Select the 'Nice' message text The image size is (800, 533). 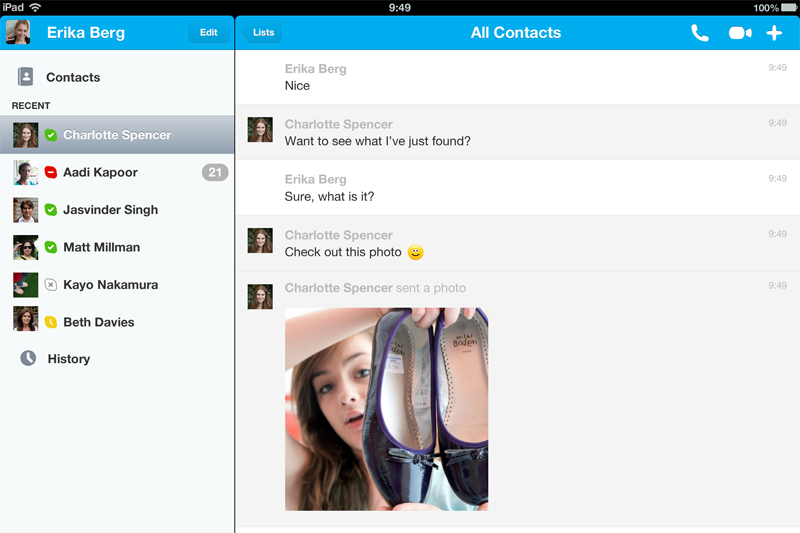coord(297,86)
